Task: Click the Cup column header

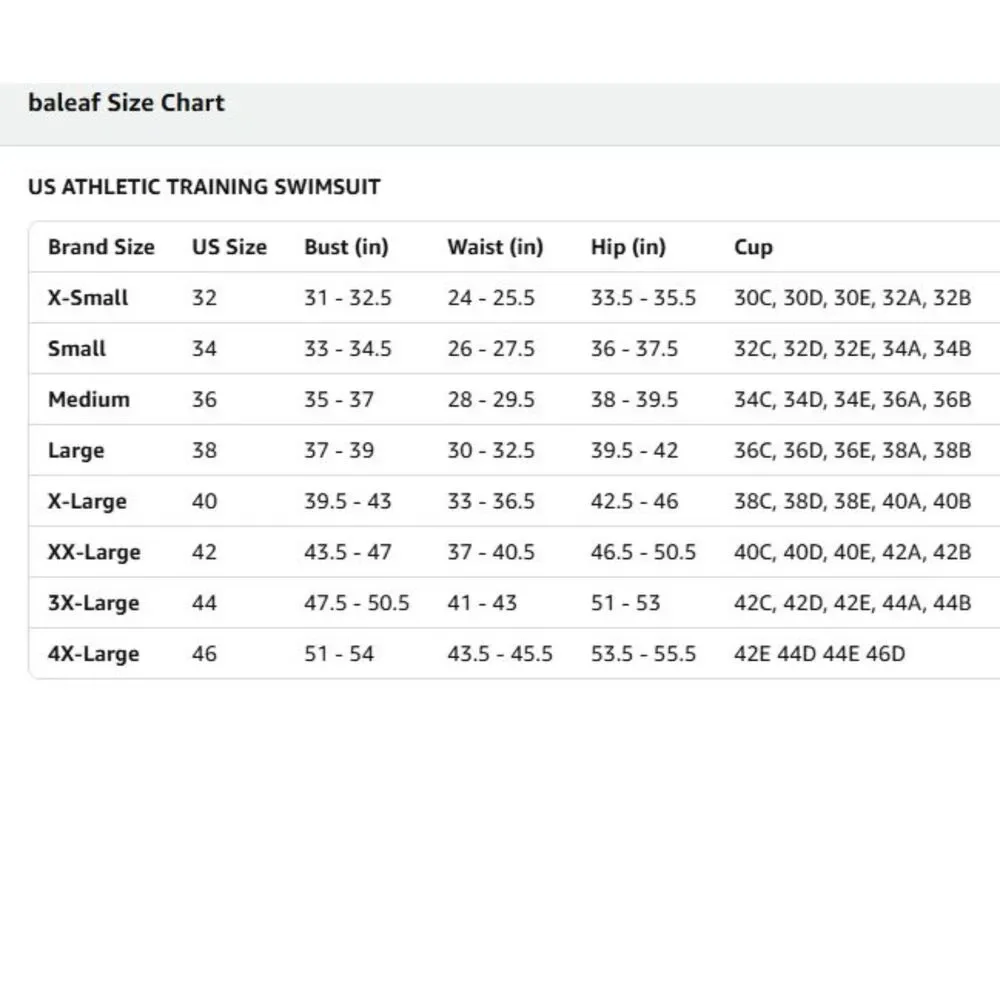Action: 753,247
